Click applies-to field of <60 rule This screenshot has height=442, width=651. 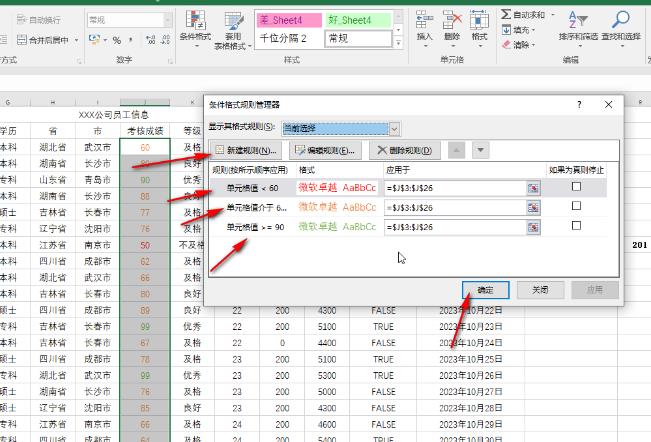coord(455,188)
